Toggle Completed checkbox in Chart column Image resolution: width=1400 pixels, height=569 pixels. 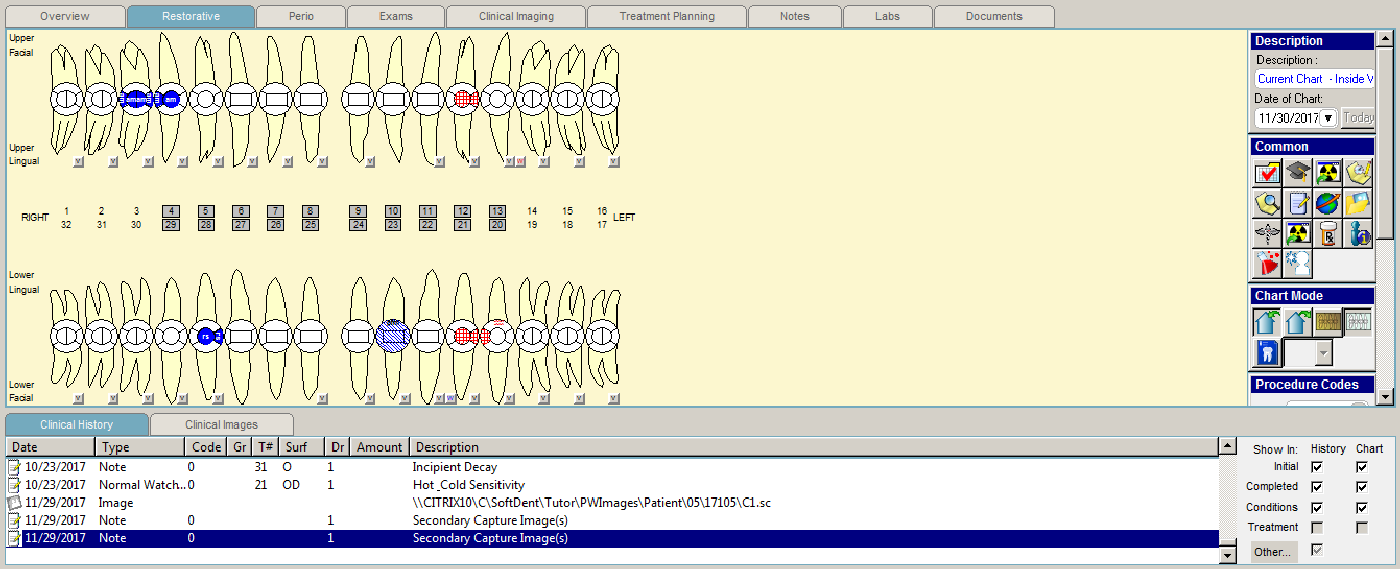pyautogui.click(x=1361, y=487)
